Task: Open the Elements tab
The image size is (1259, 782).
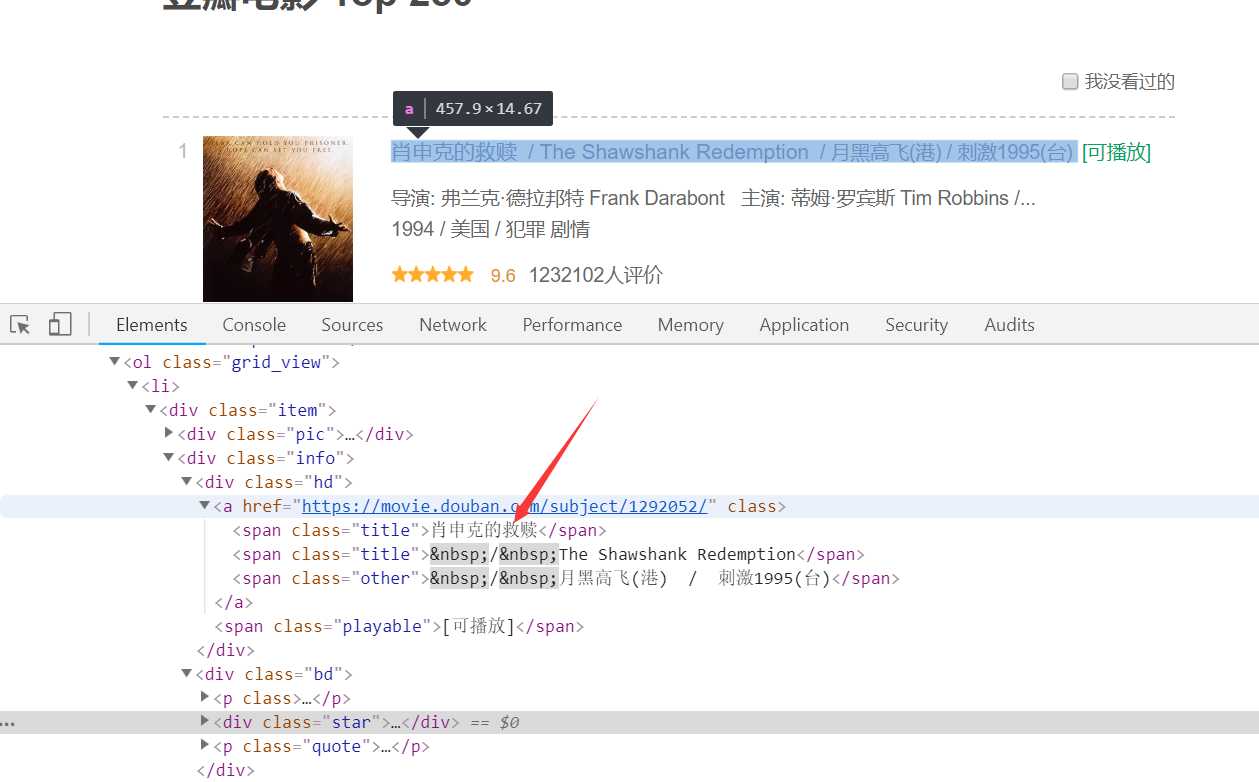Action: tap(152, 325)
